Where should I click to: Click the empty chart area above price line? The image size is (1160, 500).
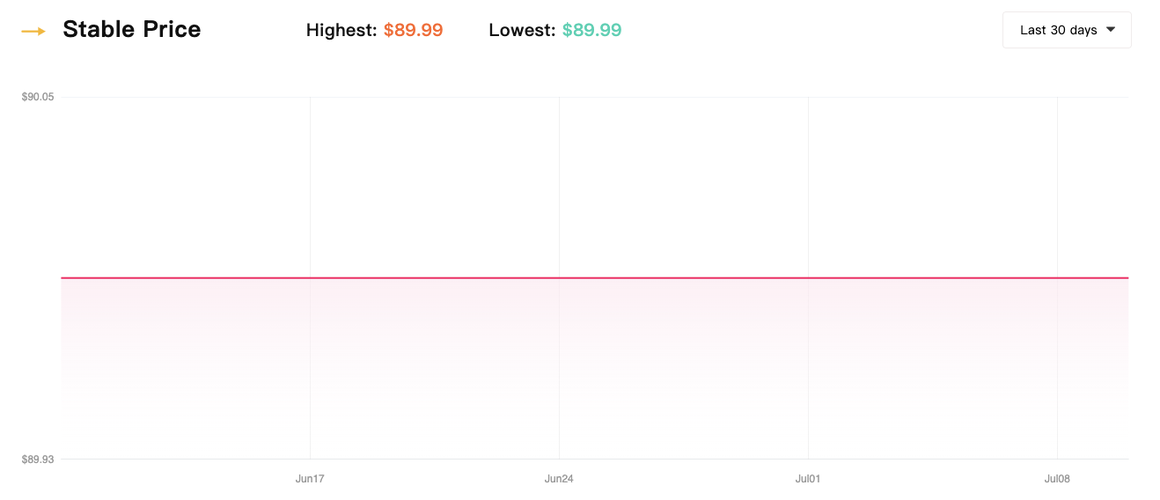coord(595,187)
